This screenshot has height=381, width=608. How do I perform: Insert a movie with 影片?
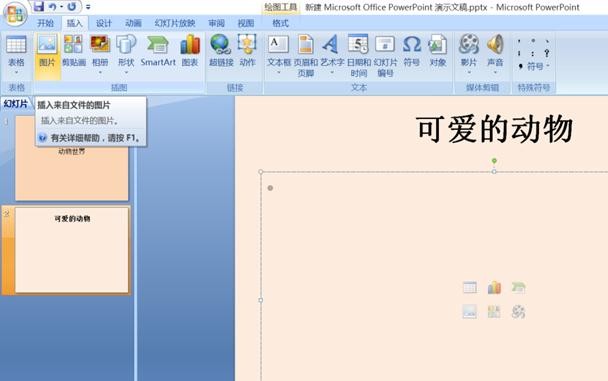tap(469, 55)
